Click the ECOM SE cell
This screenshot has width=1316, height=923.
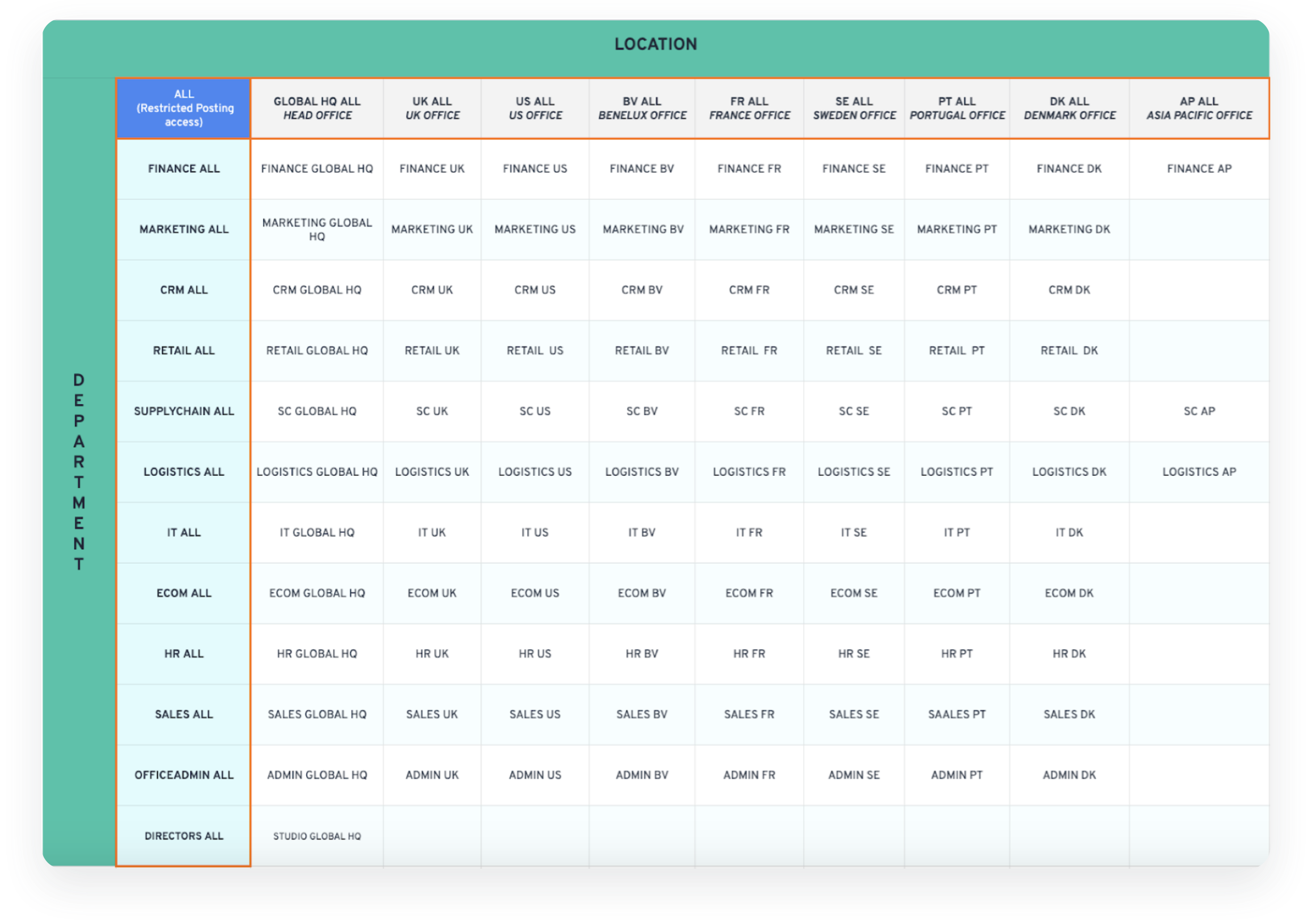click(854, 593)
